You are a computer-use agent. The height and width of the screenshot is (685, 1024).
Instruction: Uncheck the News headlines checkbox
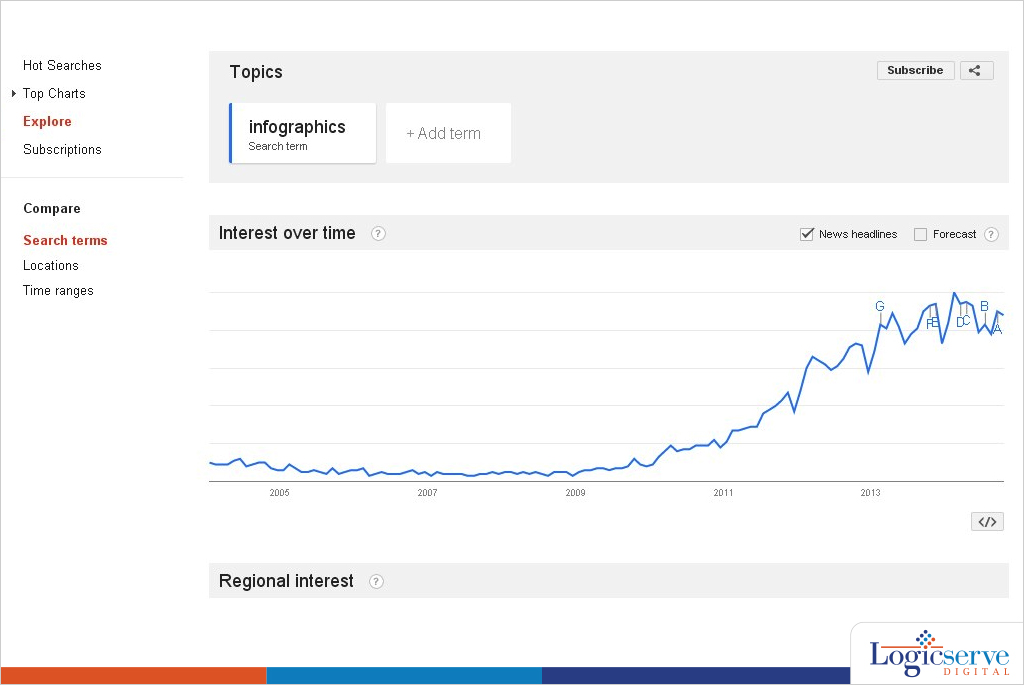point(807,234)
